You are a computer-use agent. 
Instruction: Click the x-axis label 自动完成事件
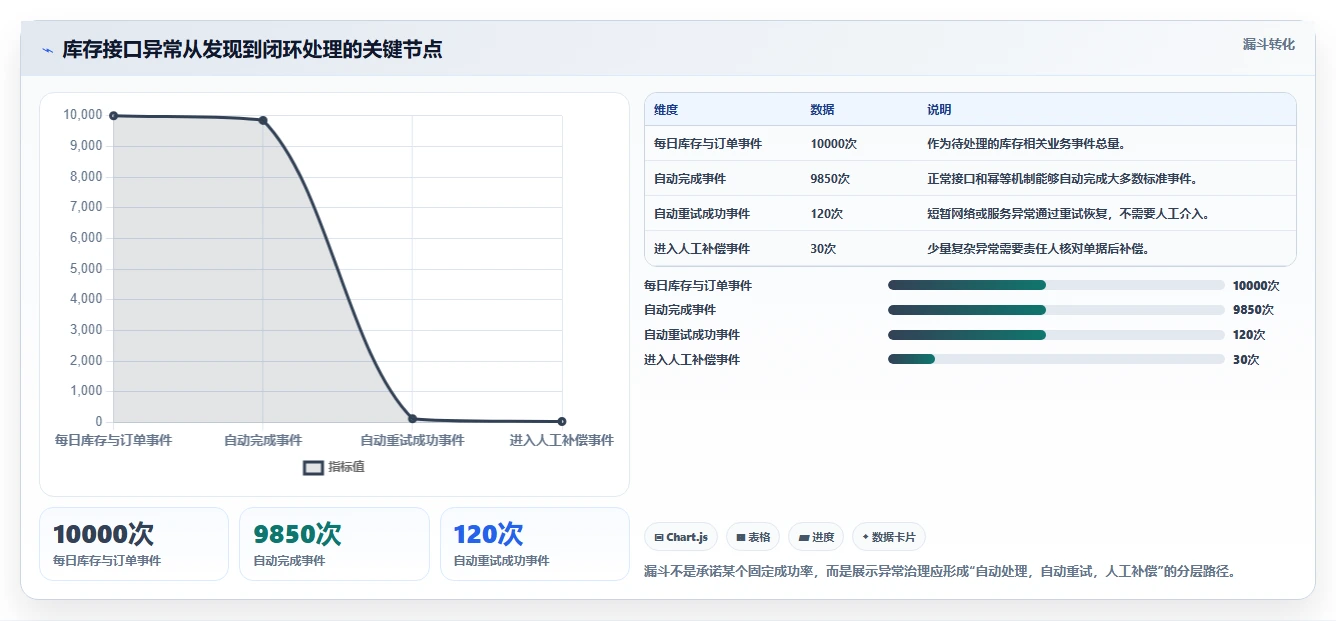pos(263,440)
